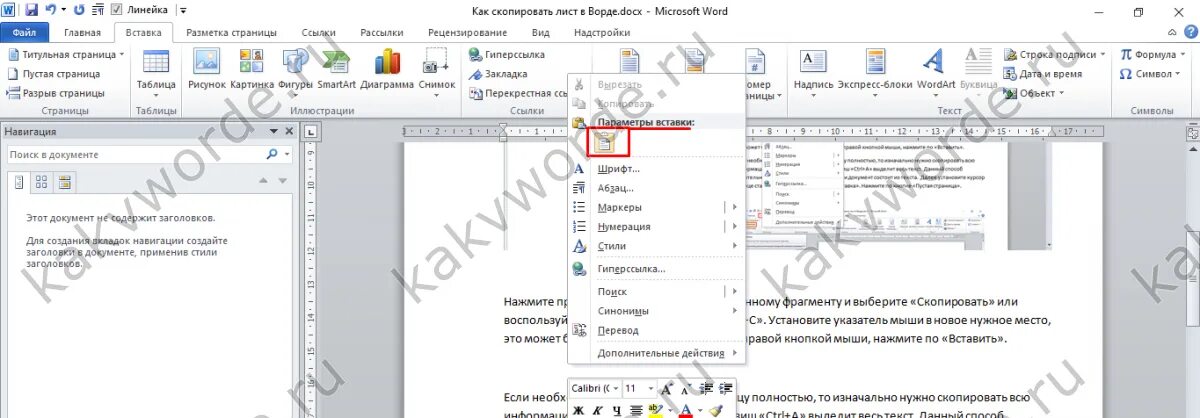Open the Вид tab
This screenshot has width=1200, height=418.
(540, 32)
